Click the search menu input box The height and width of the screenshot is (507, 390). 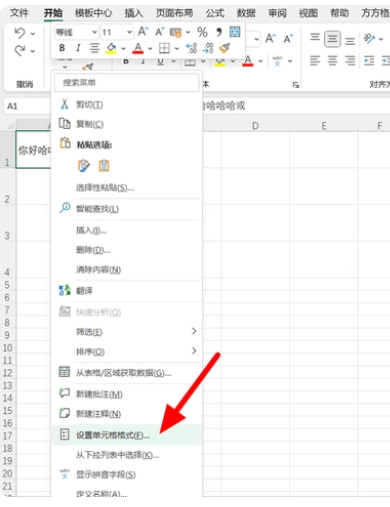coord(127,83)
